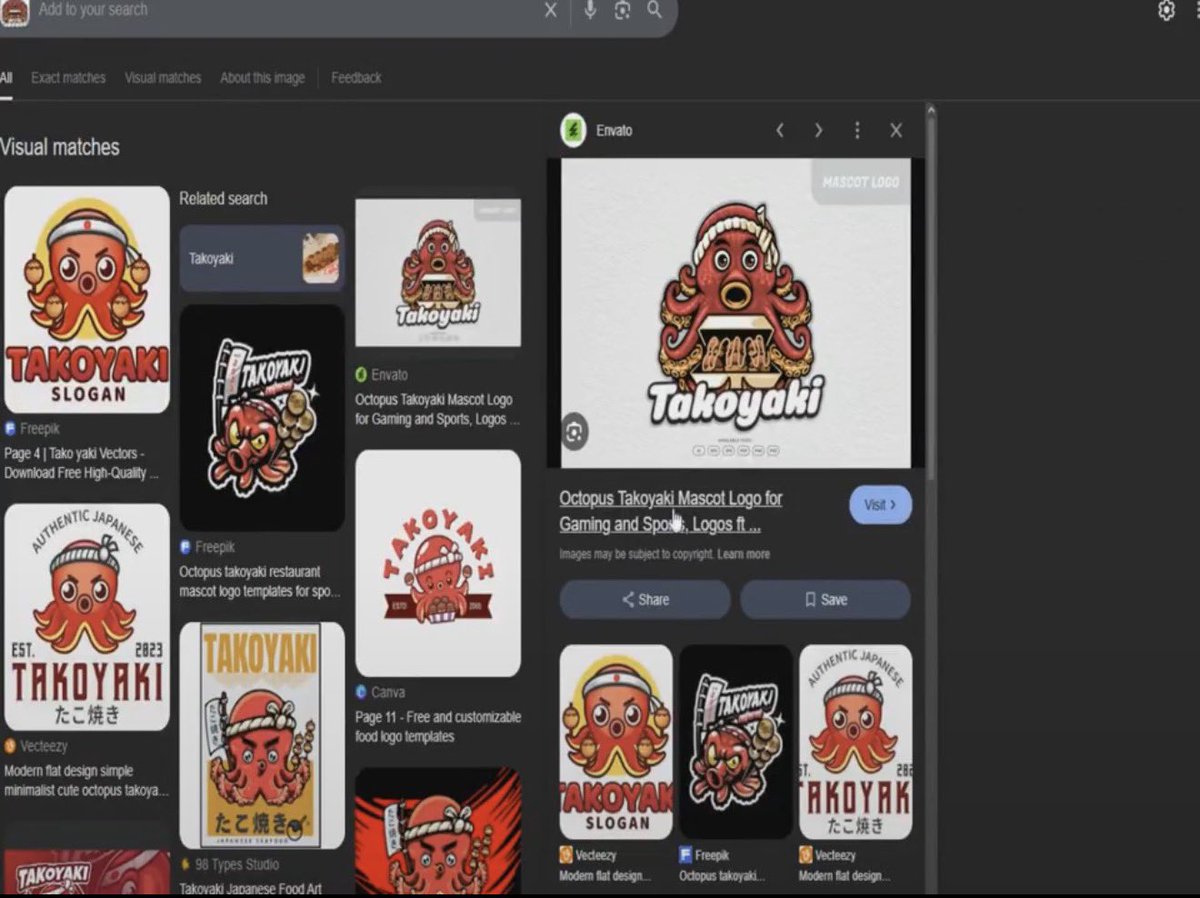Screen dimensions: 1200x898
Task: Search within preview image lens icon
Action: [574, 432]
